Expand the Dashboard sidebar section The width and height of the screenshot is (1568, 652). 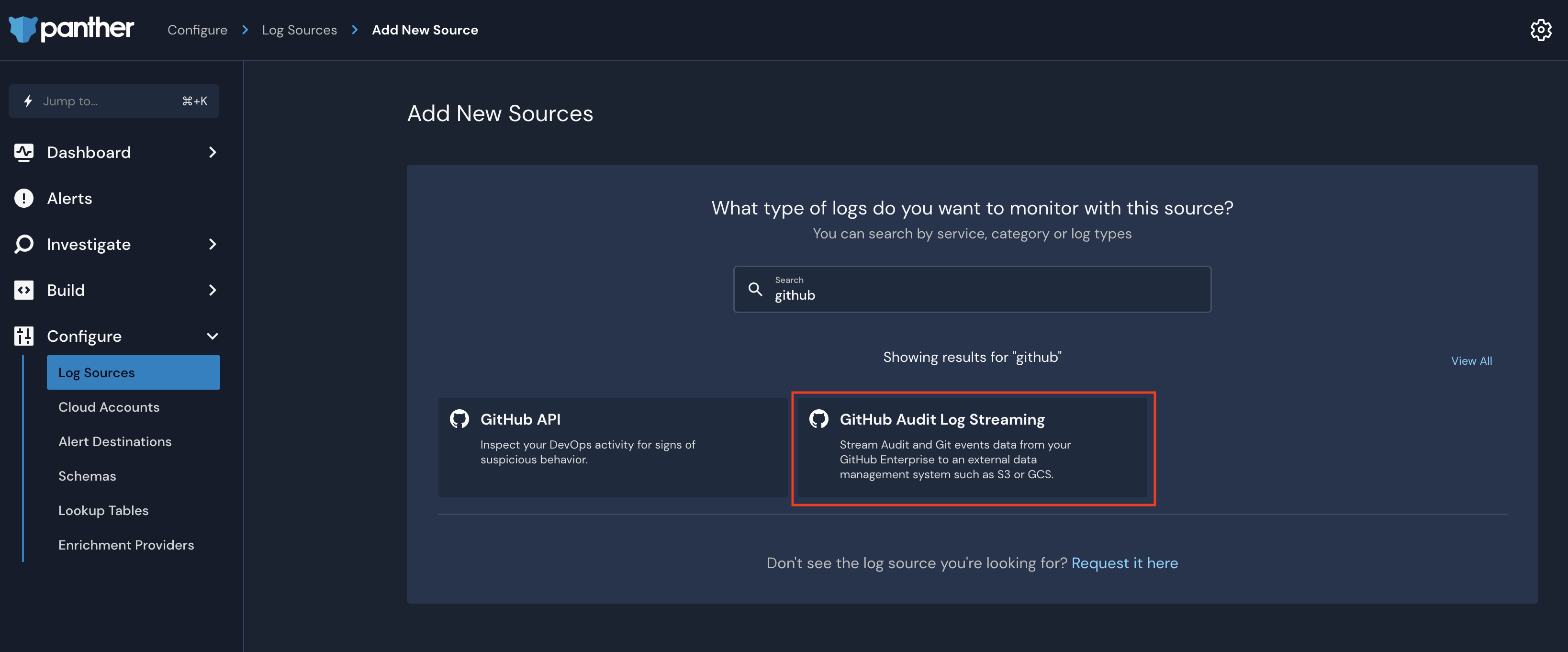pyautogui.click(x=212, y=152)
